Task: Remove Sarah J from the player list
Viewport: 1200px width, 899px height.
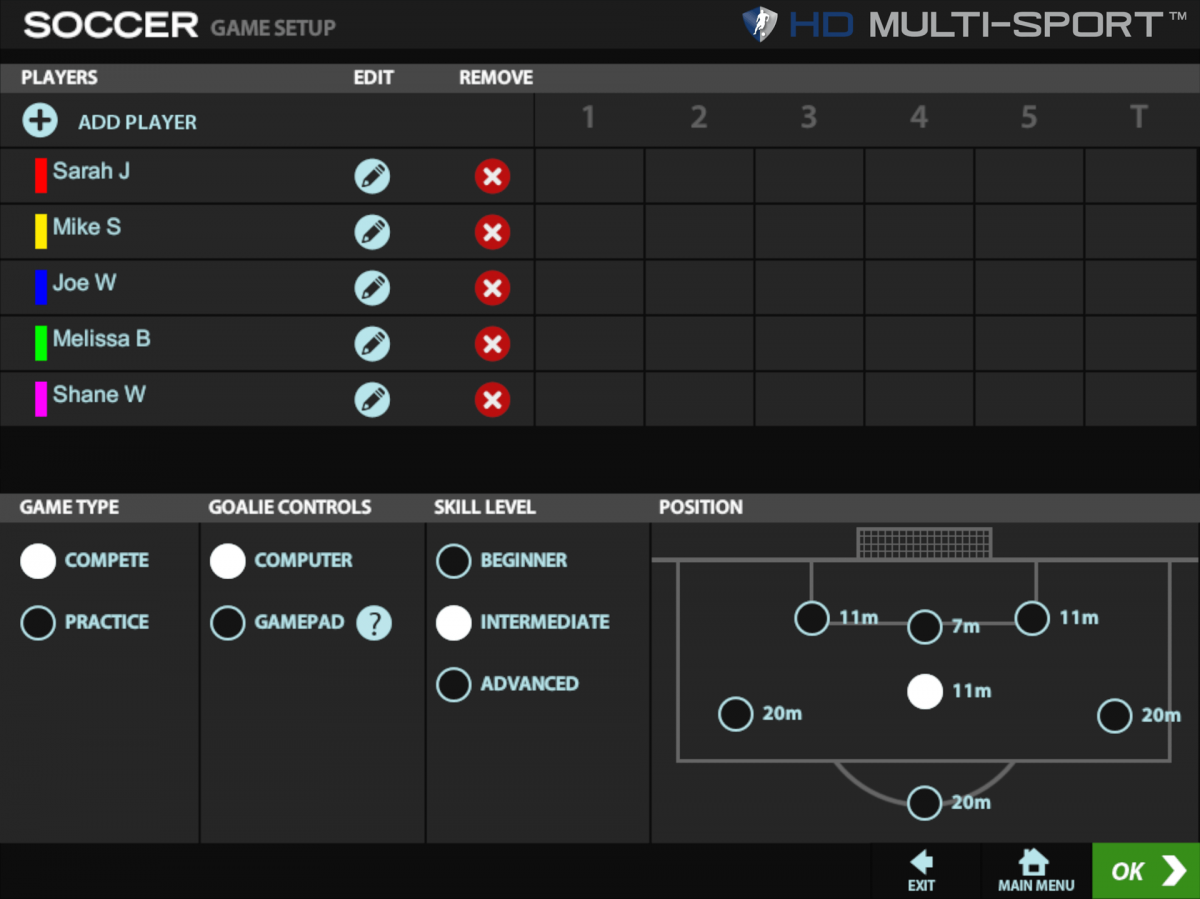Action: (x=492, y=176)
